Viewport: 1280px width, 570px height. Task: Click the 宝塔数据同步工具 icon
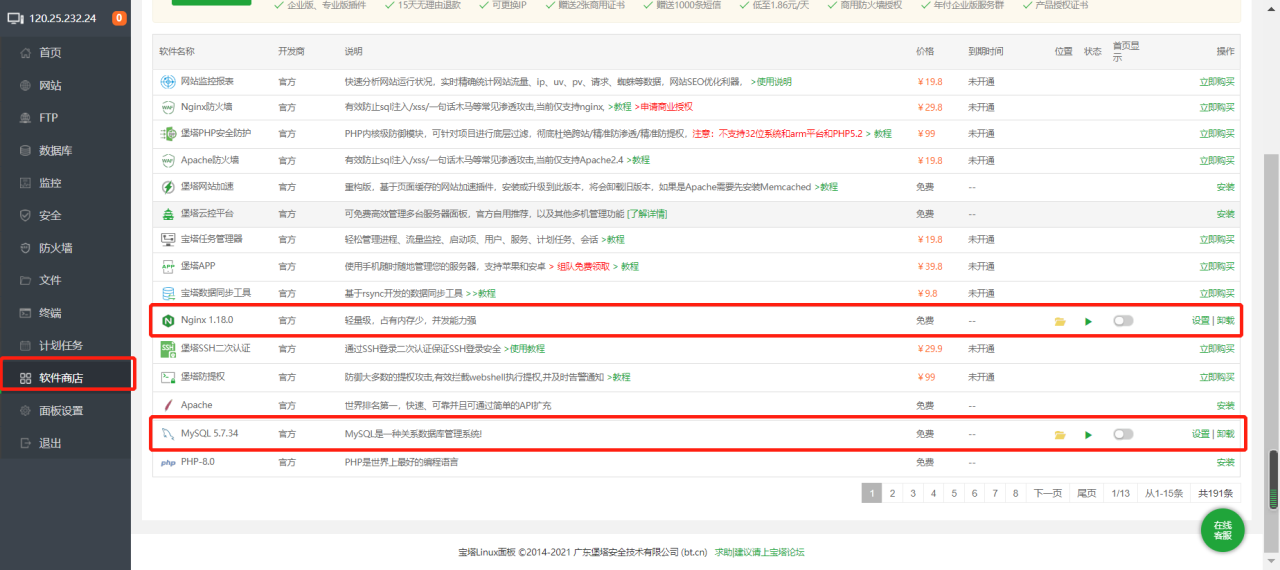coord(168,293)
